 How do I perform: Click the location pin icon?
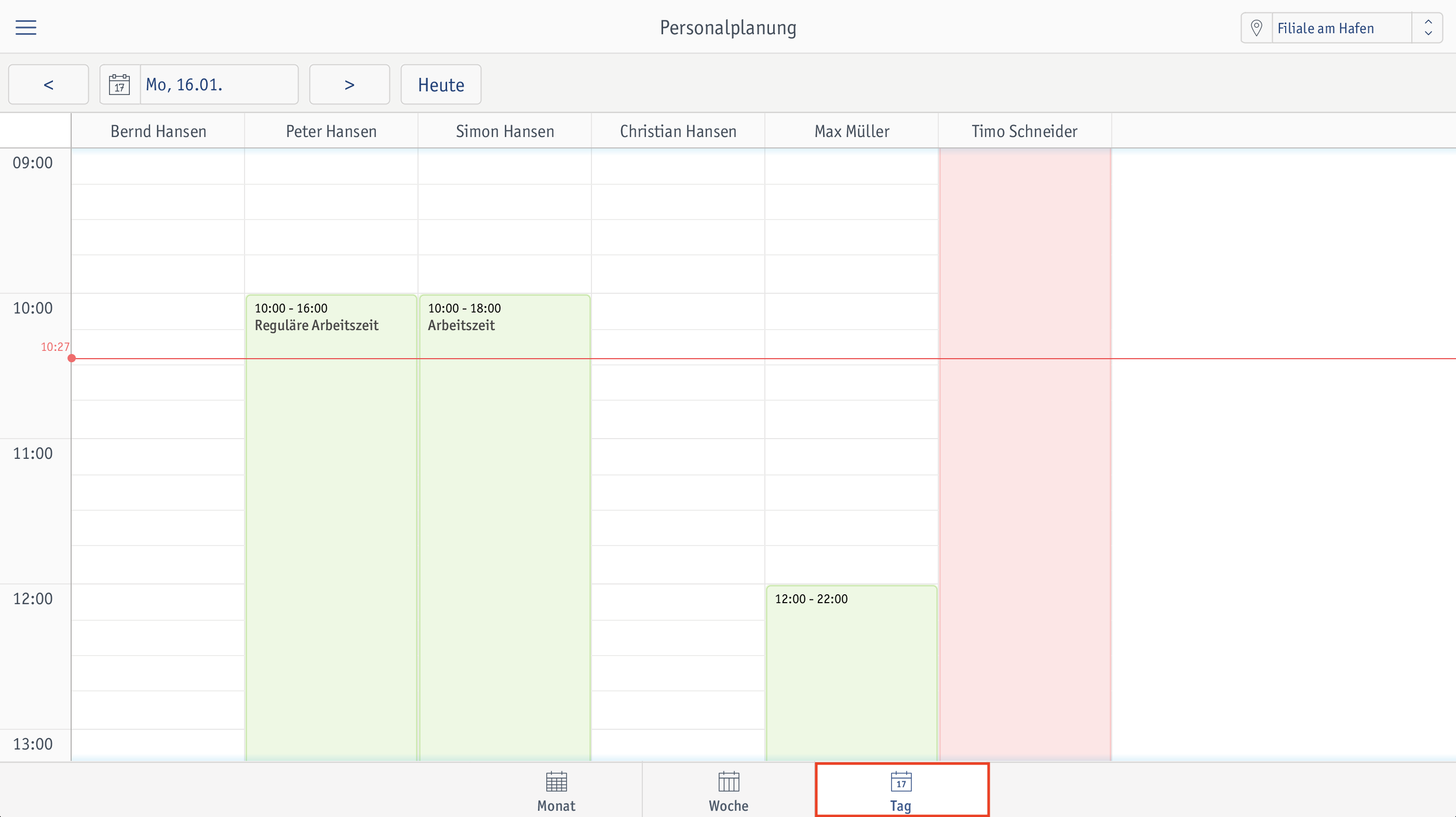(1256, 28)
